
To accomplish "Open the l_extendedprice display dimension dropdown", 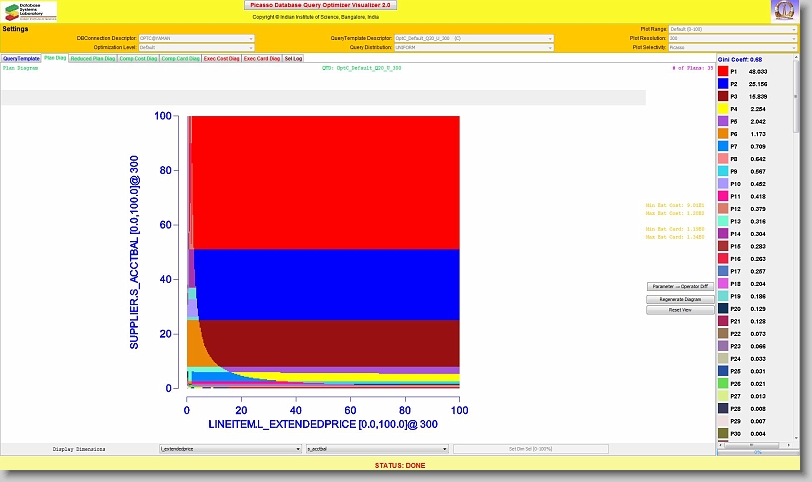I will point(230,450).
